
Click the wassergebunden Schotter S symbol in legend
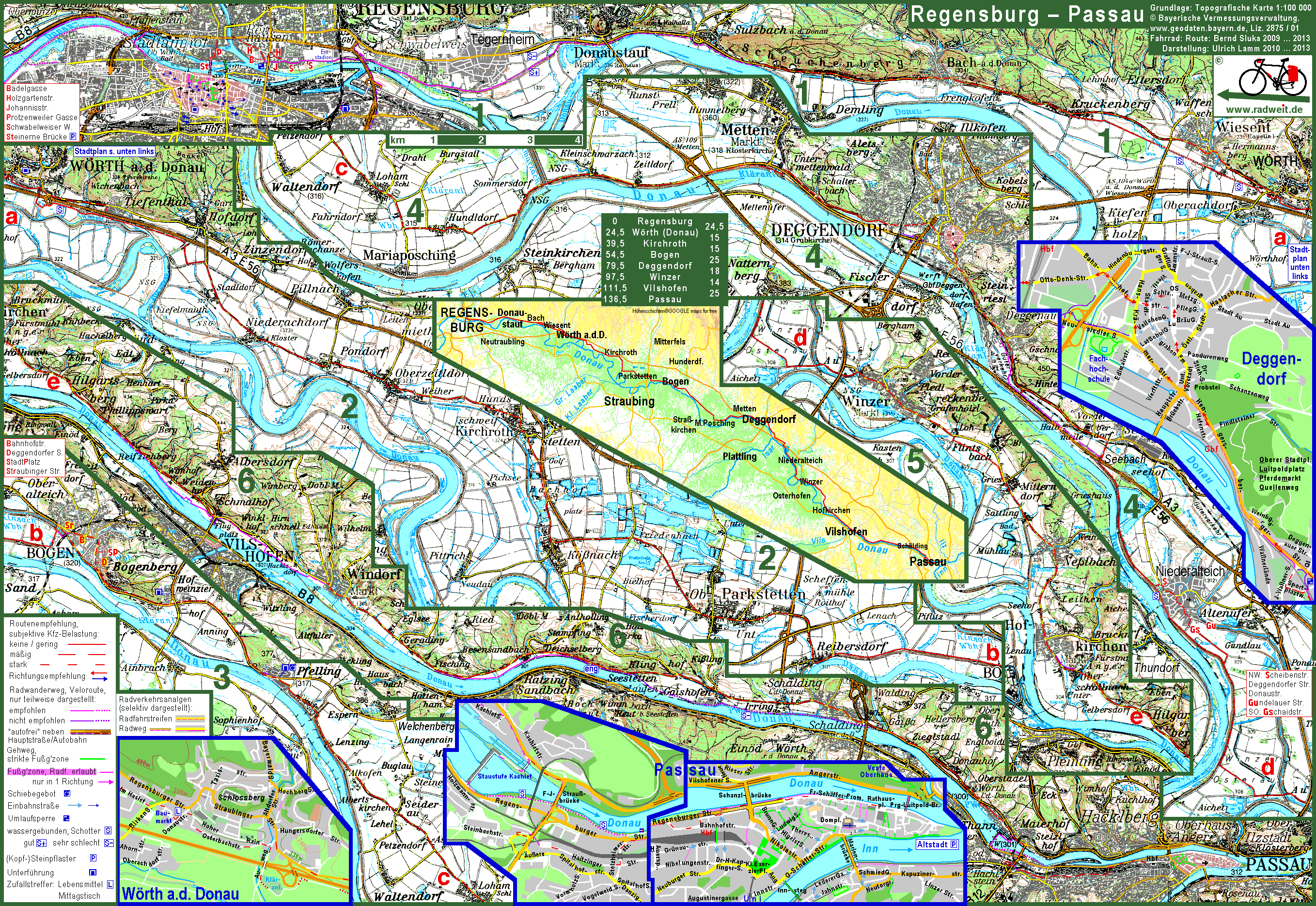tap(108, 831)
